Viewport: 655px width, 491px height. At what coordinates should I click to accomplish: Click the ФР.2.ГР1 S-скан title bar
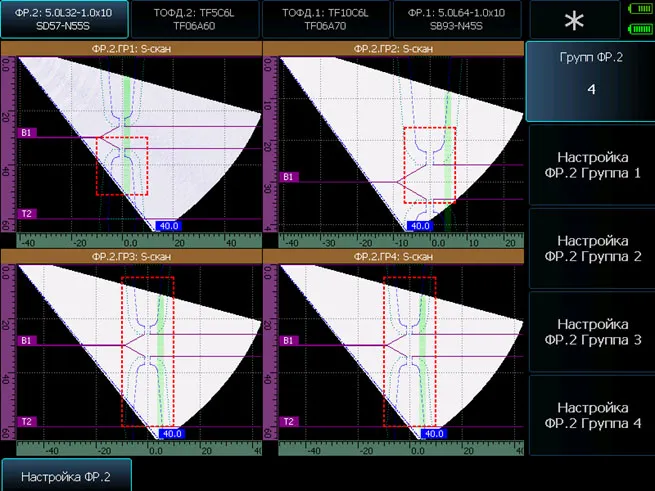(x=131, y=49)
